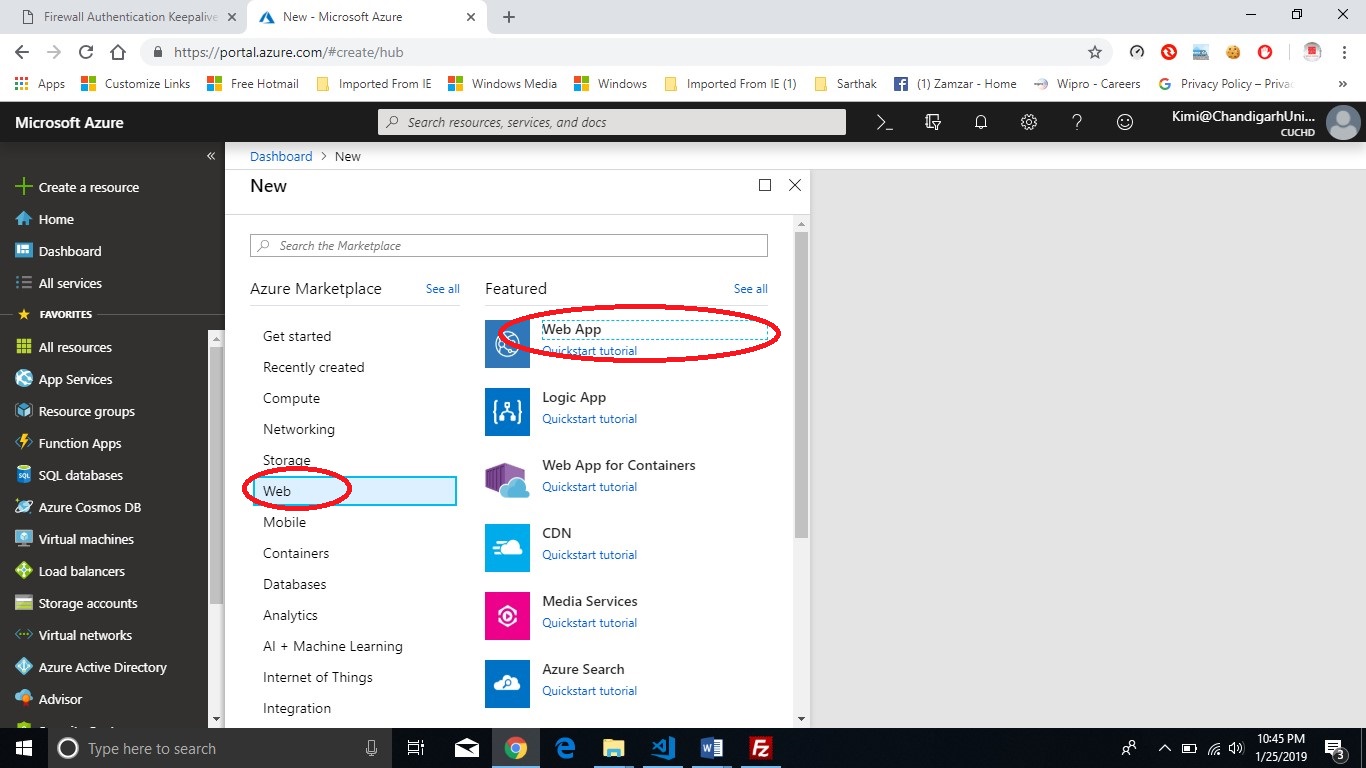
Task: Open Quickstart tutorial under Logic App
Action: 589,419
